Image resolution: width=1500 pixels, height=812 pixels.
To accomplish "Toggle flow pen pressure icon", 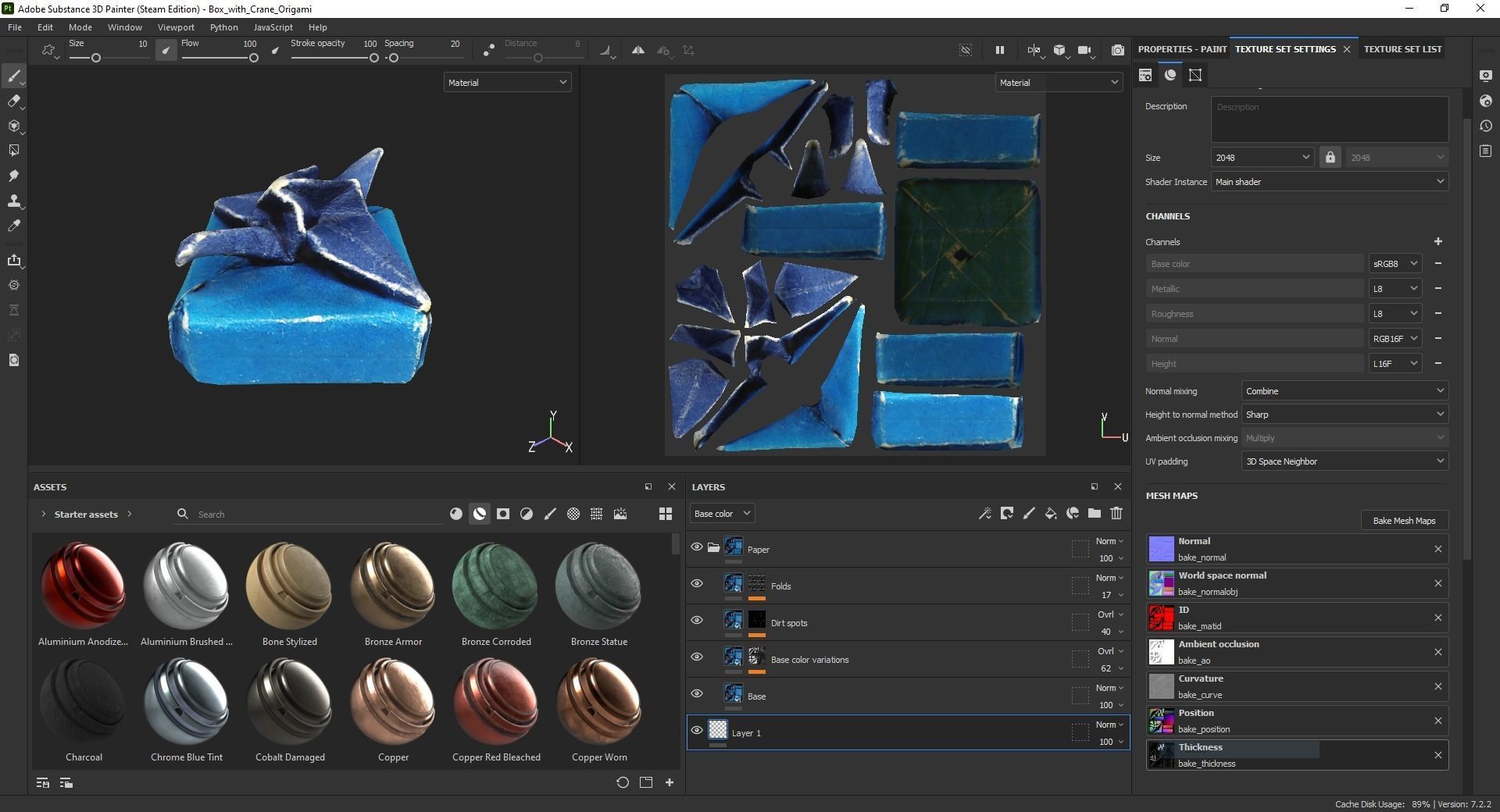I will (275, 50).
